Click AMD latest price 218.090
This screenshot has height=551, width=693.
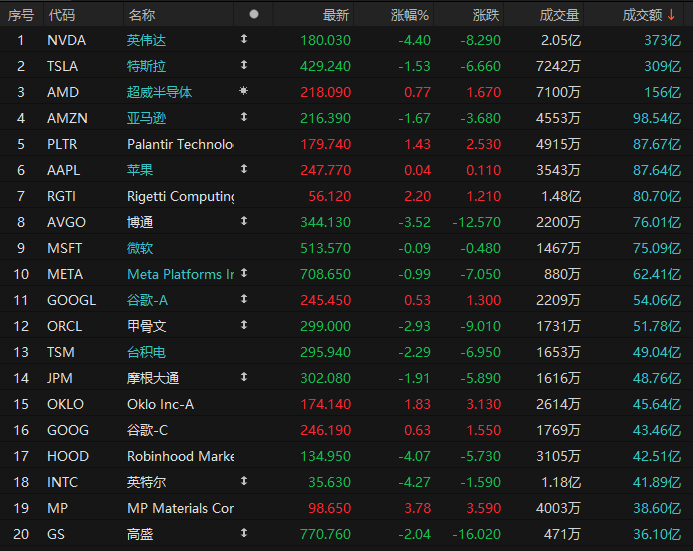pyautogui.click(x=325, y=93)
